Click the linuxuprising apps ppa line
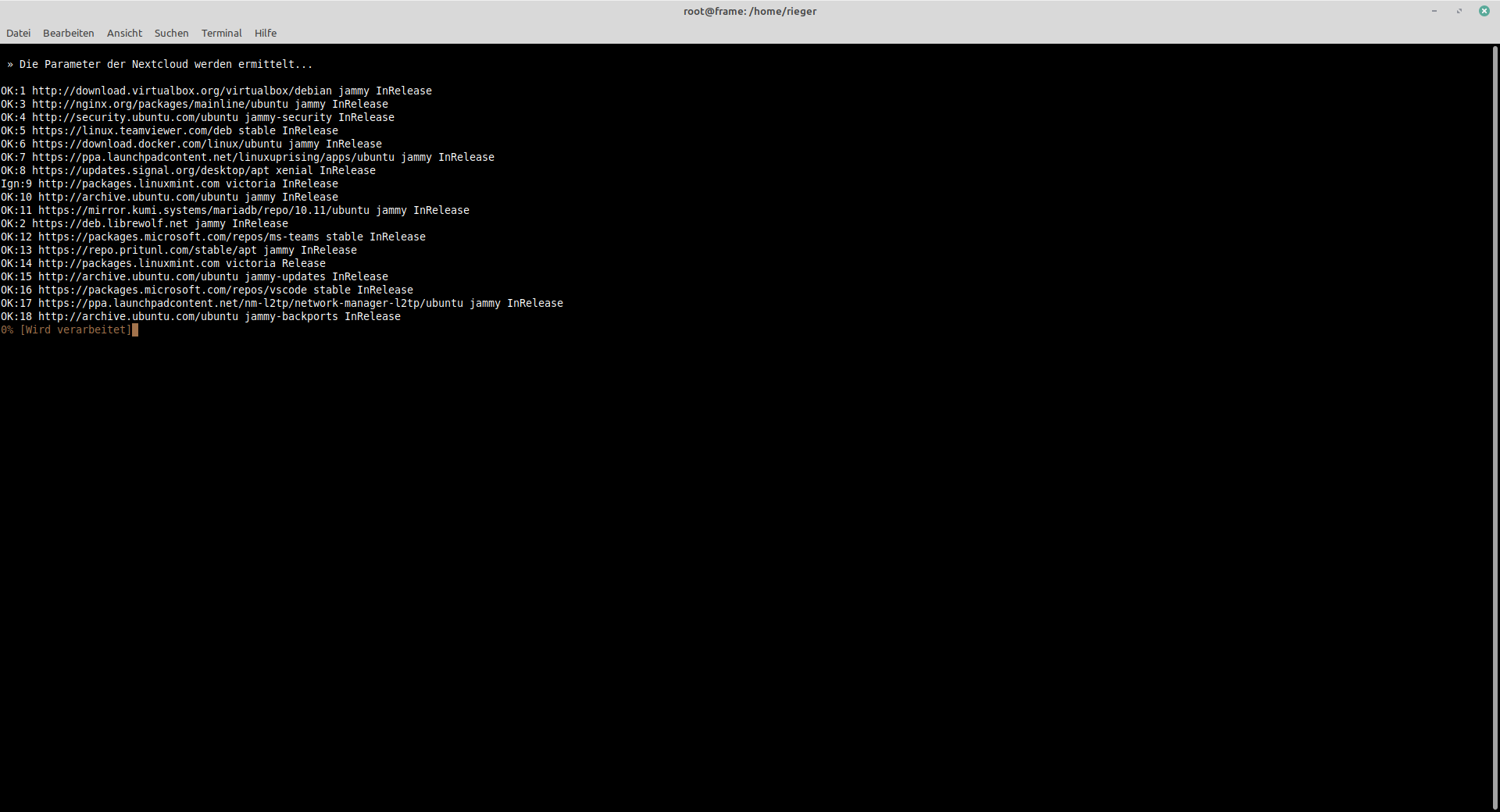The height and width of the screenshot is (812, 1500). 248,157
